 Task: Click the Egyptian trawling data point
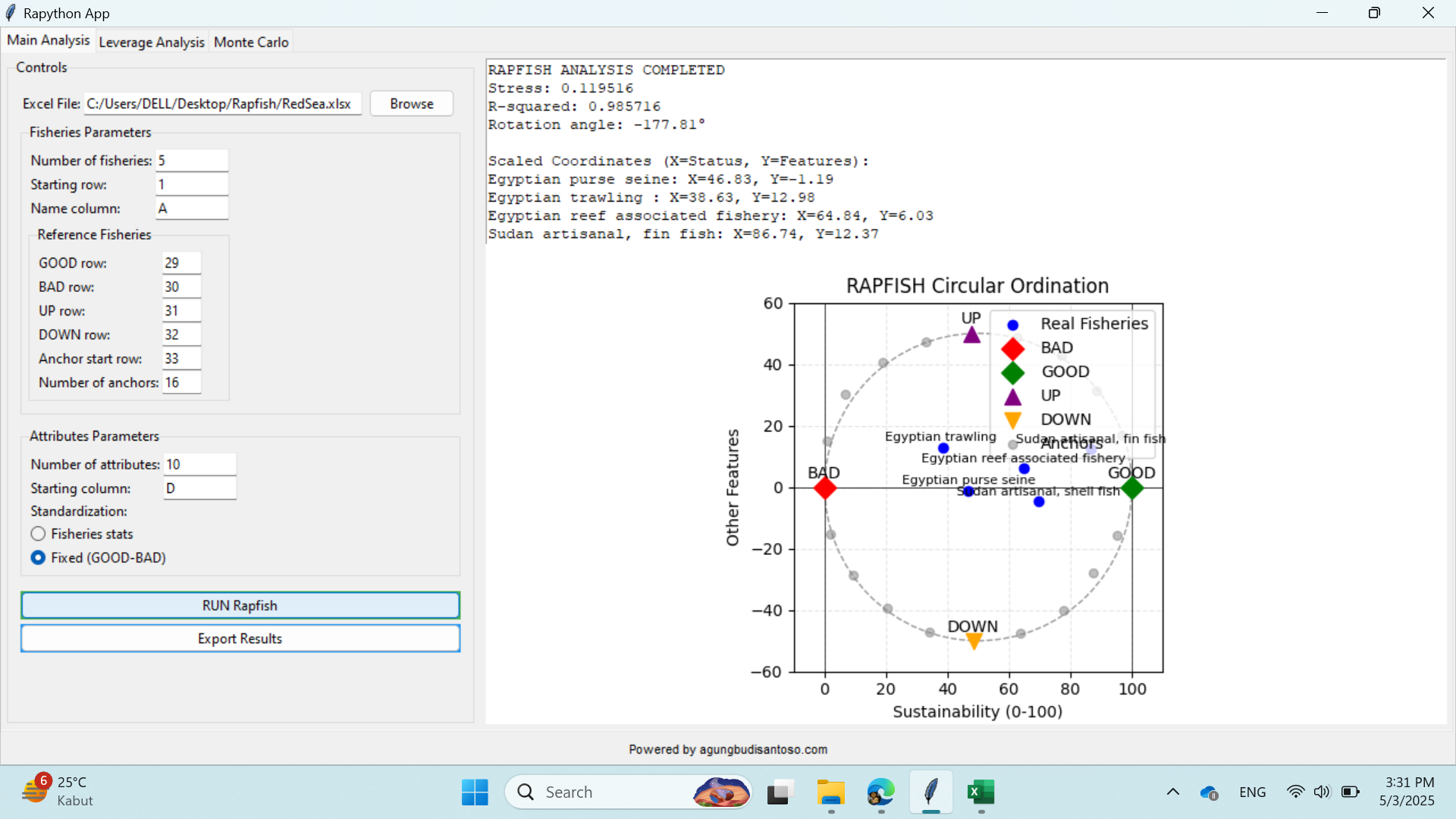[943, 448]
